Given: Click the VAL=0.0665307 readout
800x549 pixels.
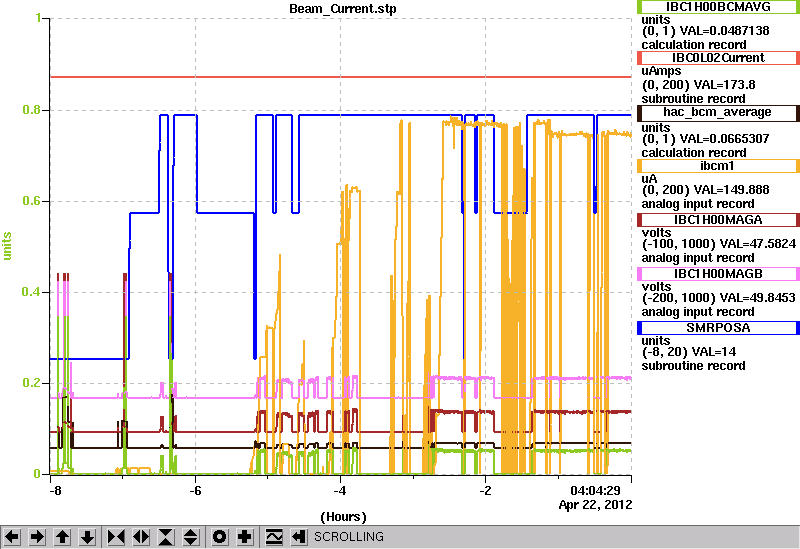Looking at the screenshot, I should pyautogui.click(x=724, y=139).
